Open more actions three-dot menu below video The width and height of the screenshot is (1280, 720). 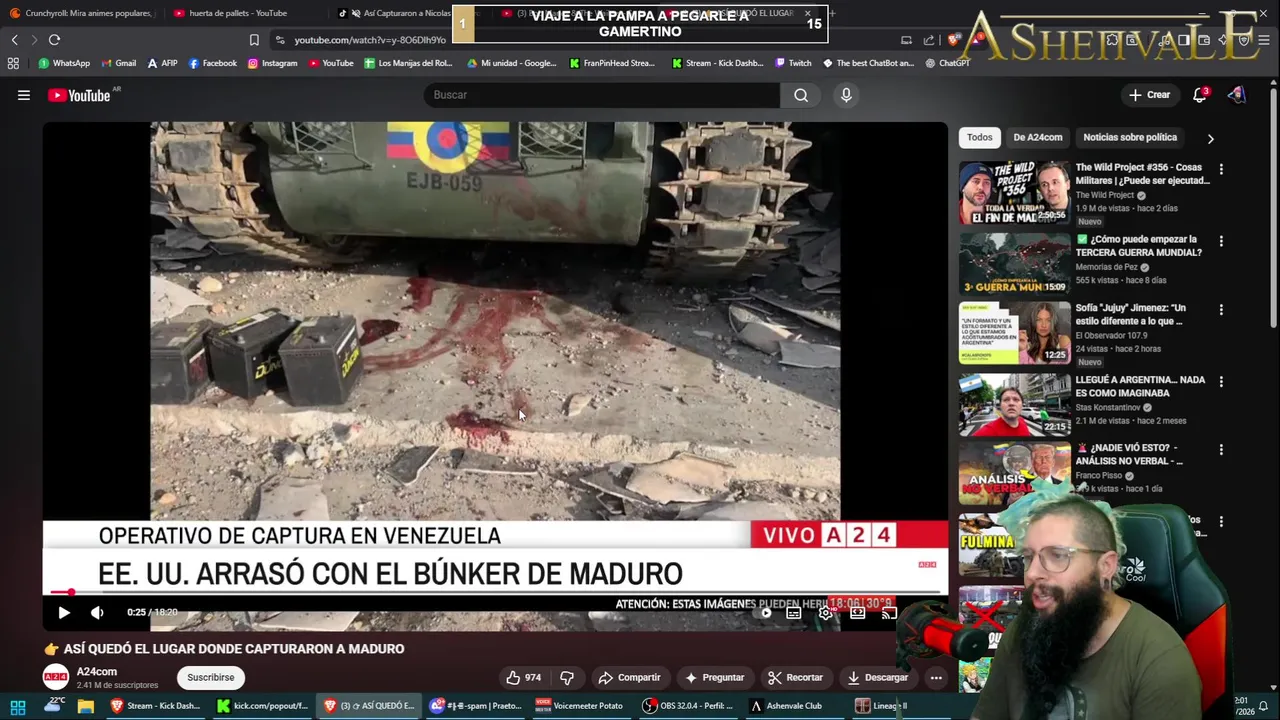pyautogui.click(x=936, y=677)
